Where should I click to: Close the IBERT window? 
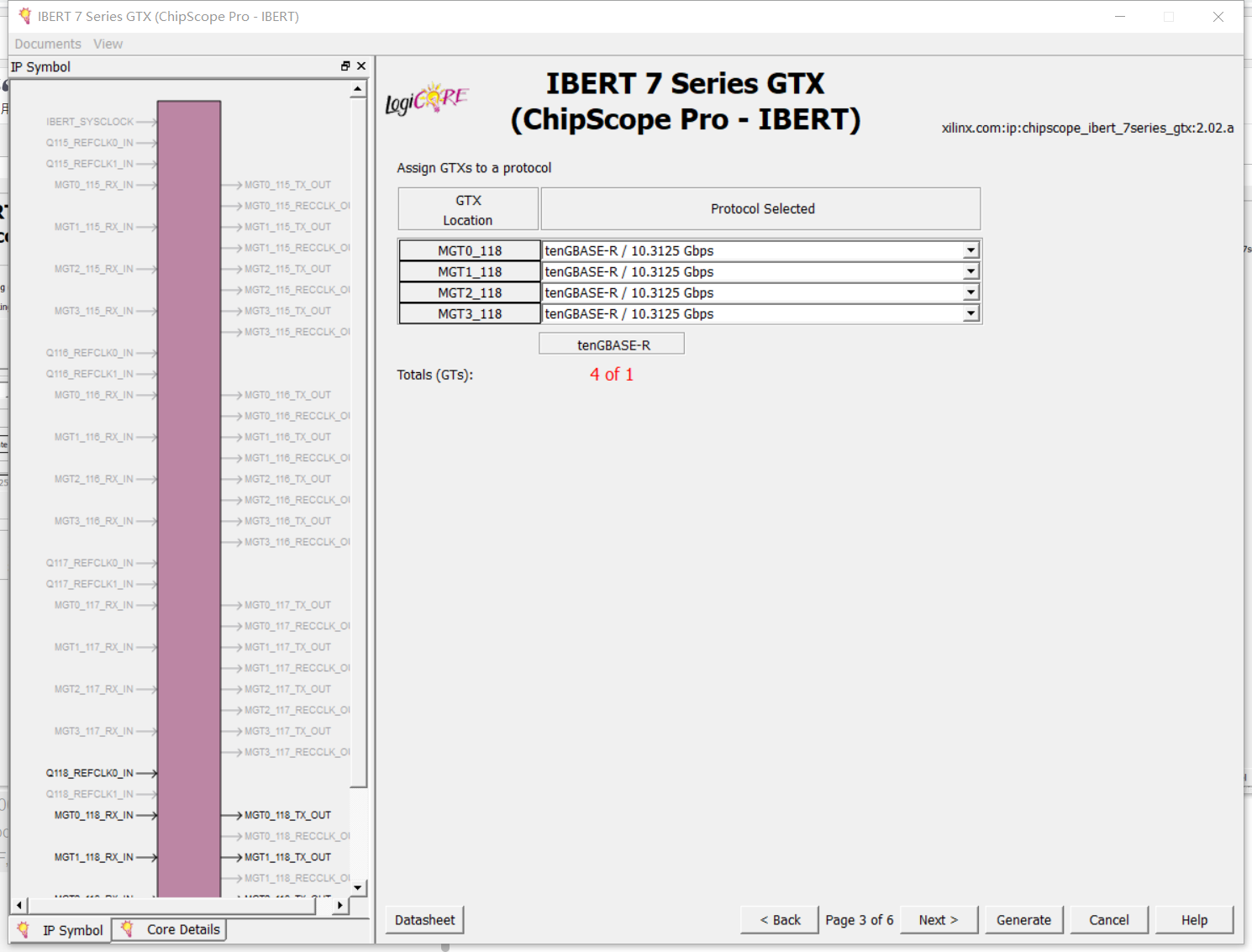coord(1218,17)
